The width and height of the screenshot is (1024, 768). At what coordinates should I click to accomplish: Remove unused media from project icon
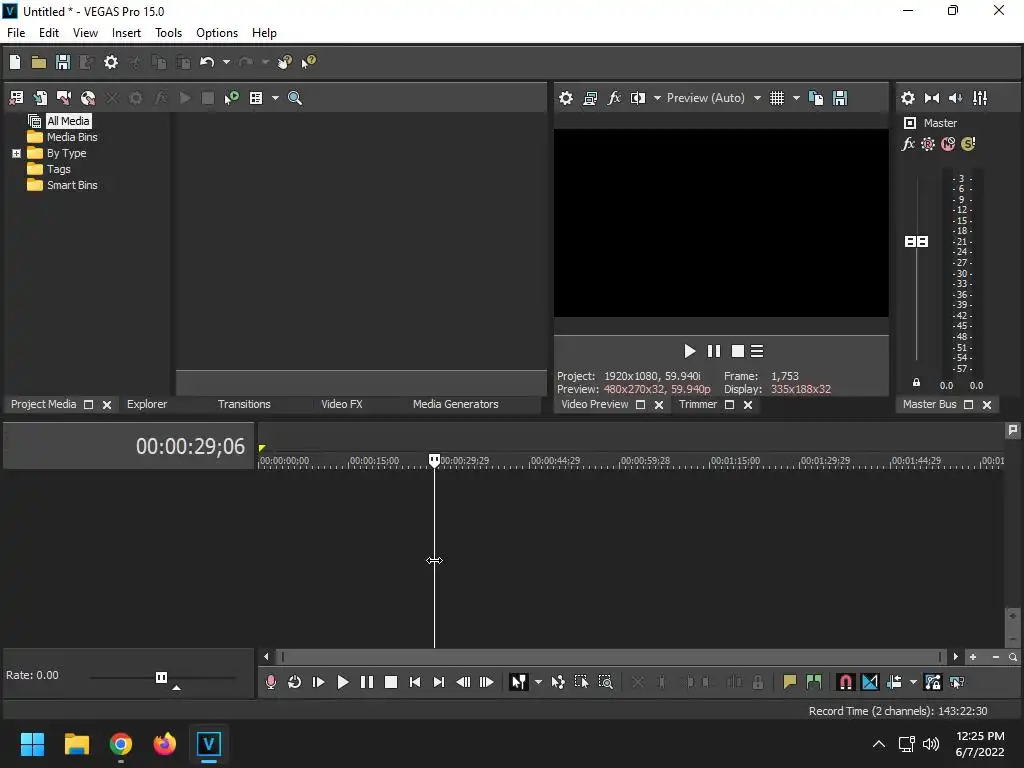(16, 98)
